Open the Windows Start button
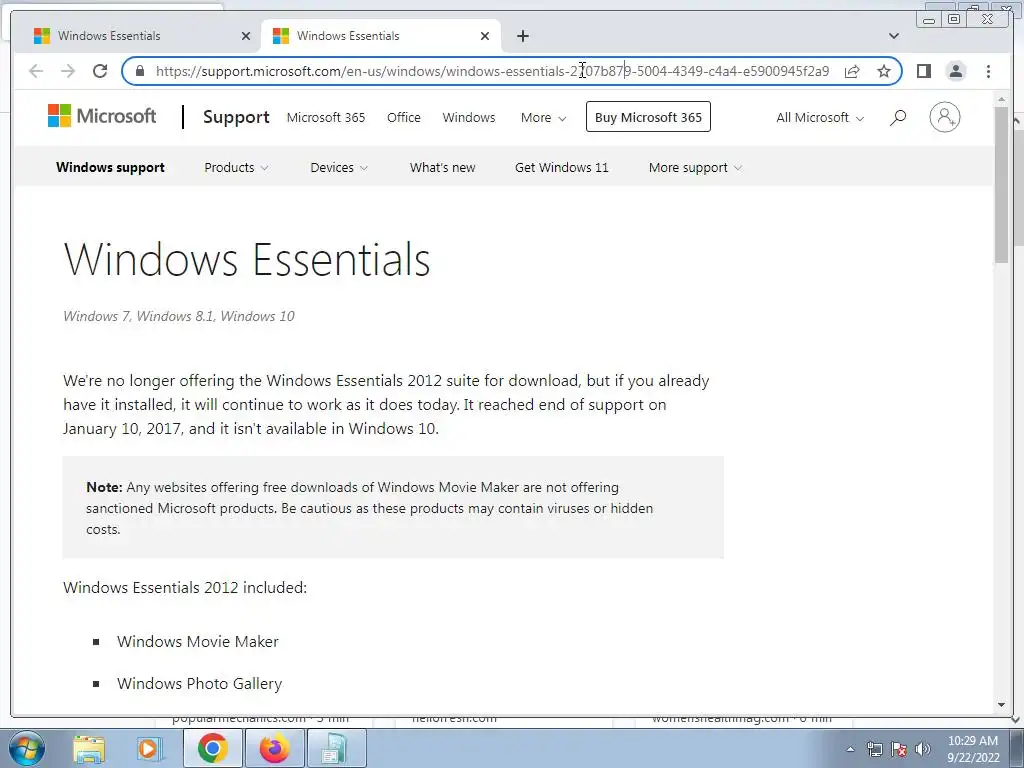The height and width of the screenshot is (768, 1024). [27, 748]
